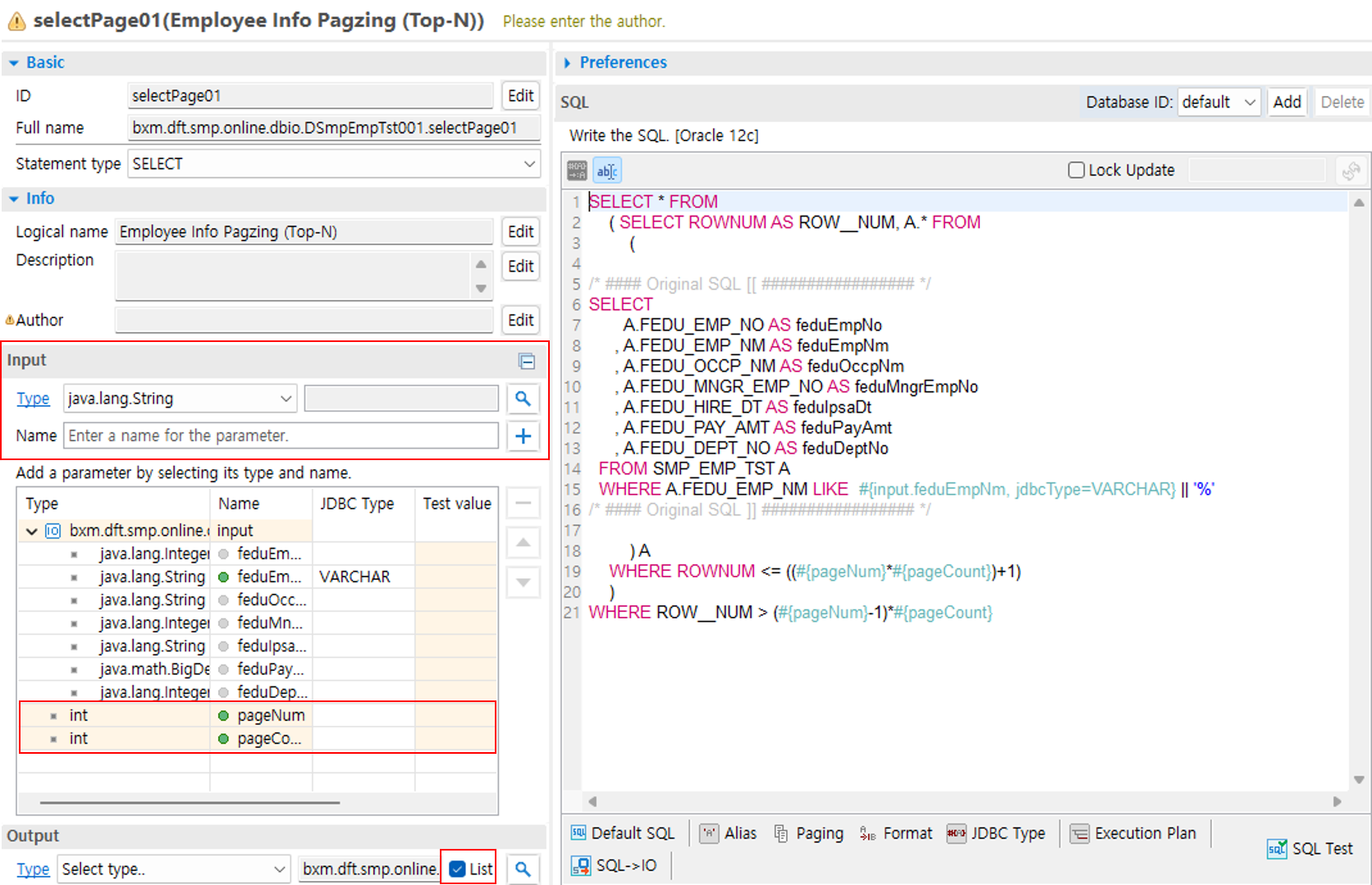Enable the Lock Update checkbox
Image resolution: width=1372 pixels, height=885 pixels.
click(1076, 170)
